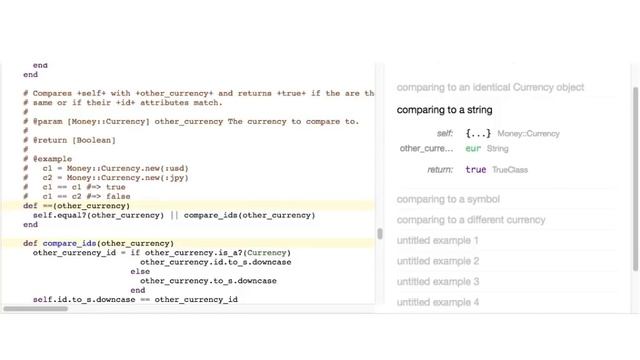Click the 'def compare_ids(other_currency)' line
Viewport: 640px width, 360px height.
pos(98,243)
